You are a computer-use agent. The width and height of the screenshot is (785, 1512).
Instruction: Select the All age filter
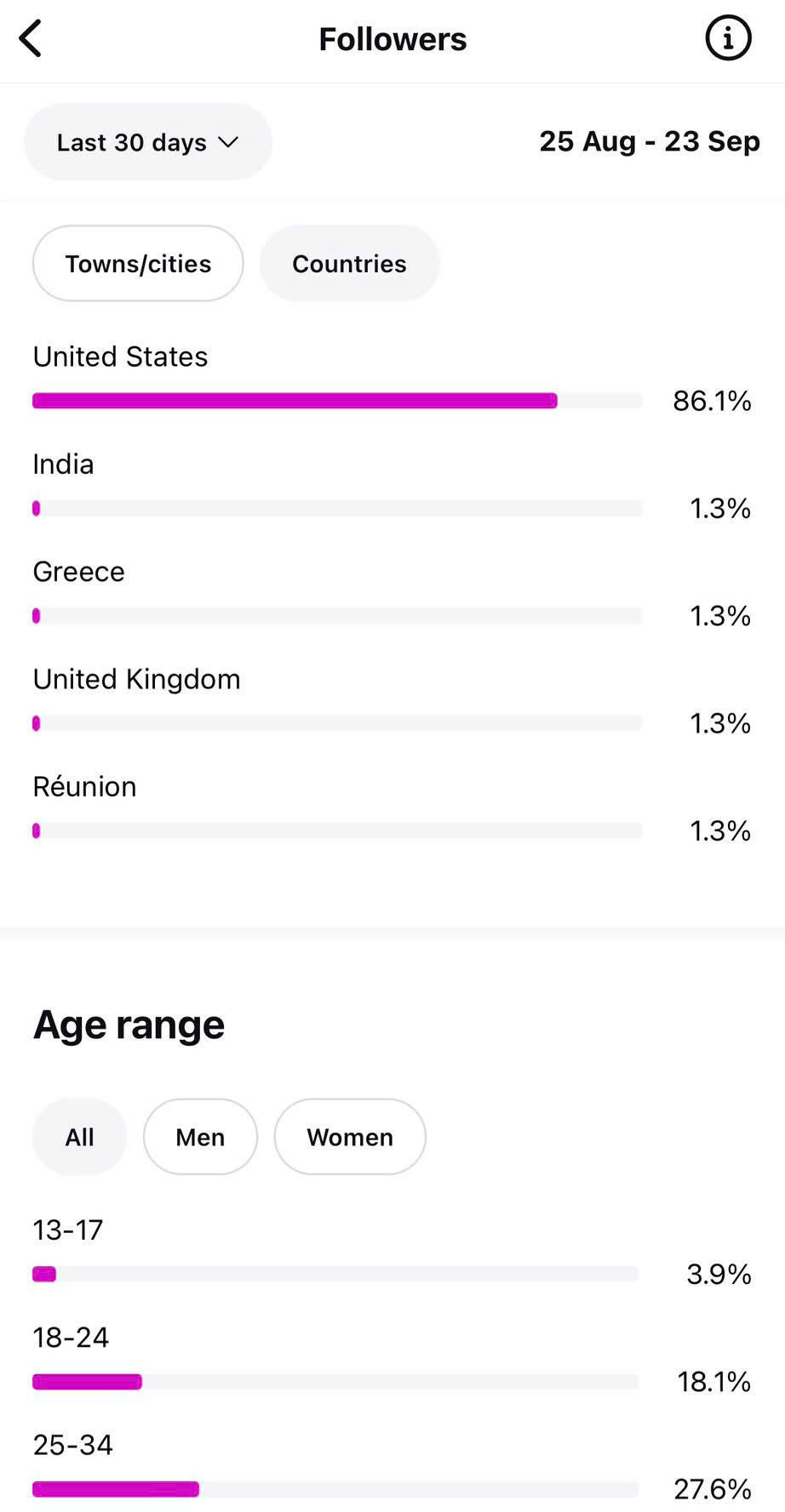tap(80, 1137)
